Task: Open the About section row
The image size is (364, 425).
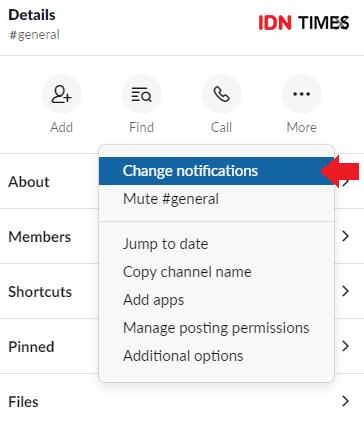Action: pos(182,182)
